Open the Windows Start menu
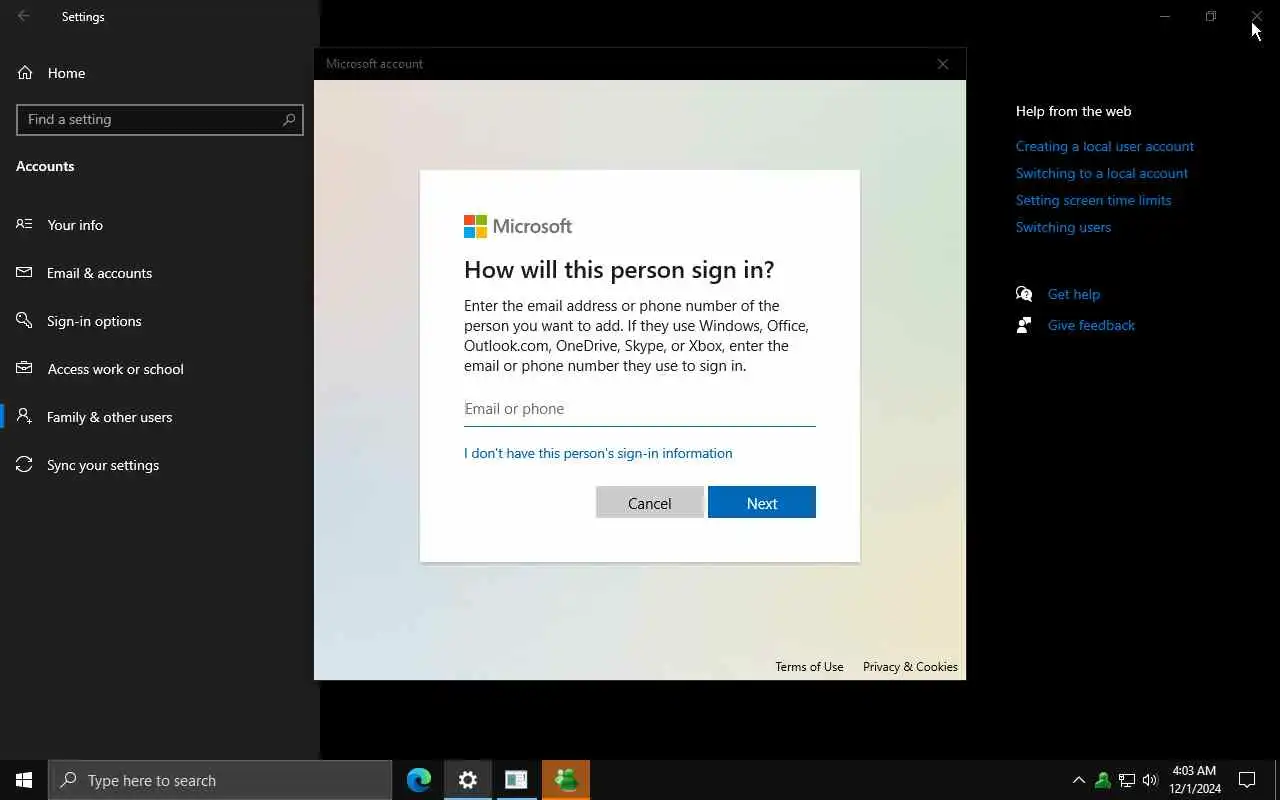 (24, 780)
